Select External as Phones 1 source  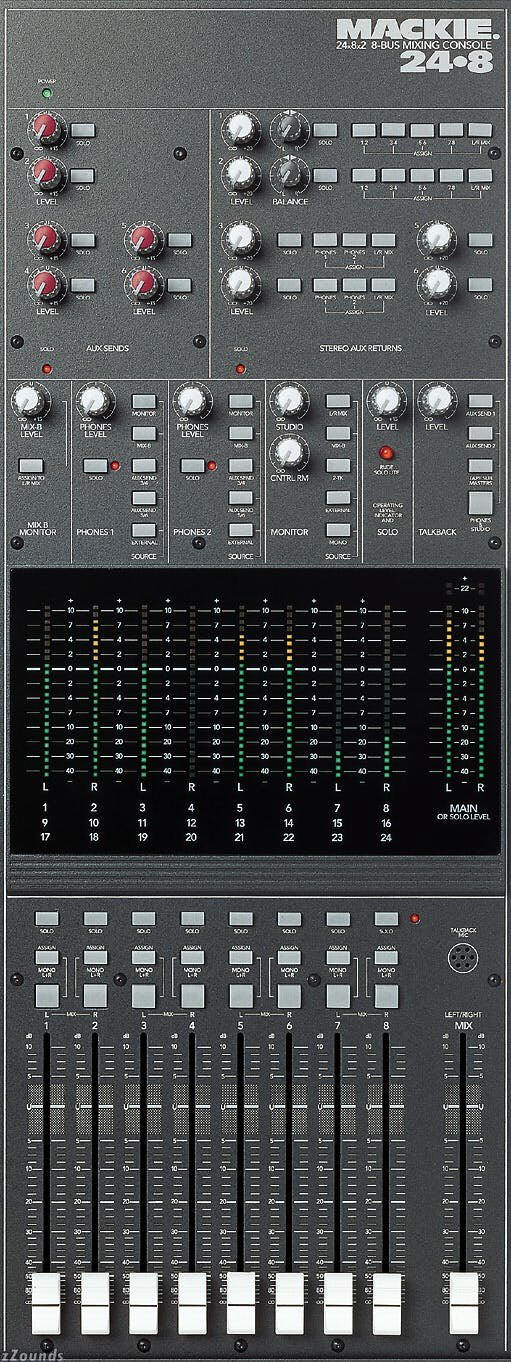pyautogui.click(x=143, y=529)
